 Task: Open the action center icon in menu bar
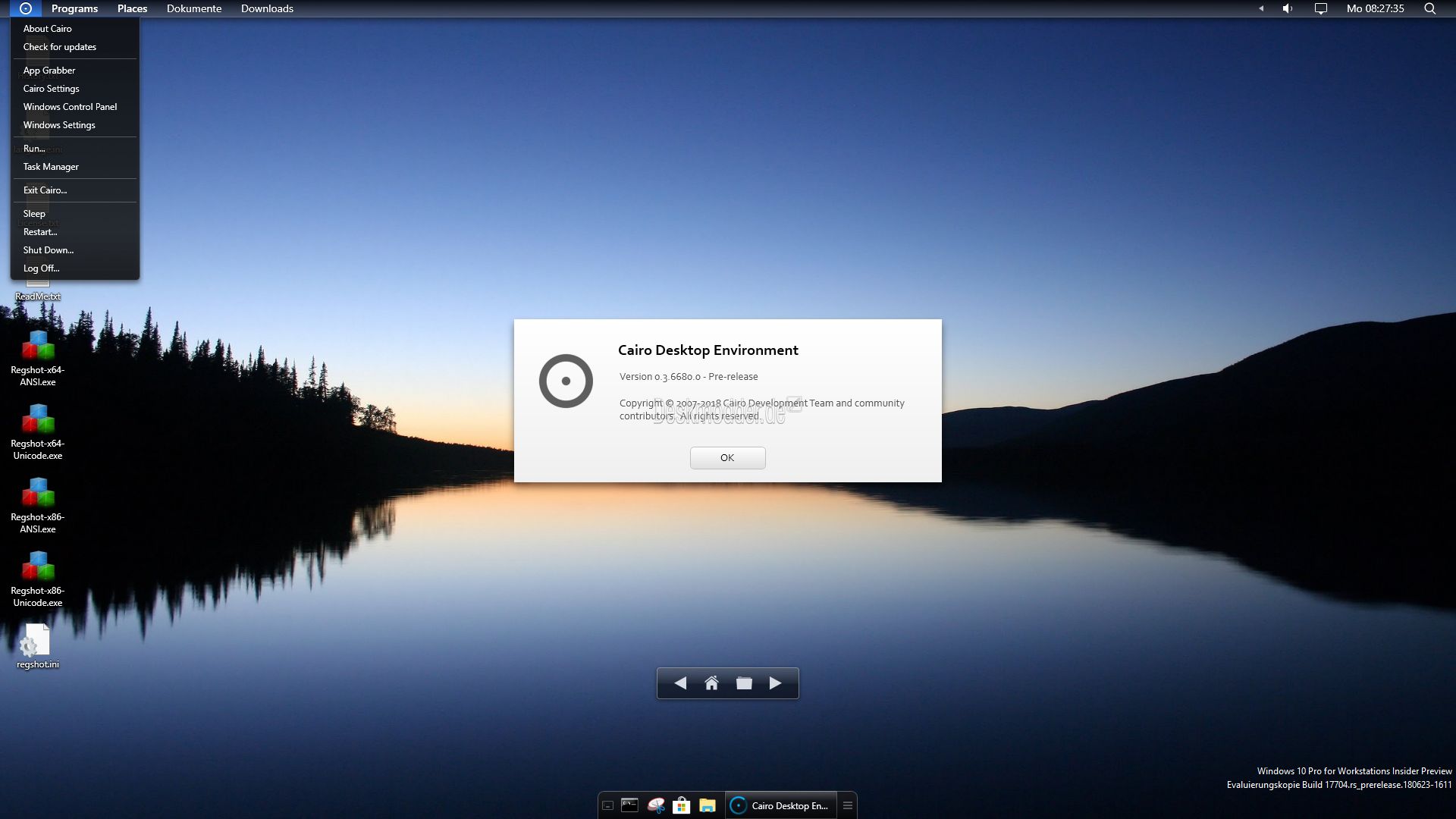coord(1321,8)
